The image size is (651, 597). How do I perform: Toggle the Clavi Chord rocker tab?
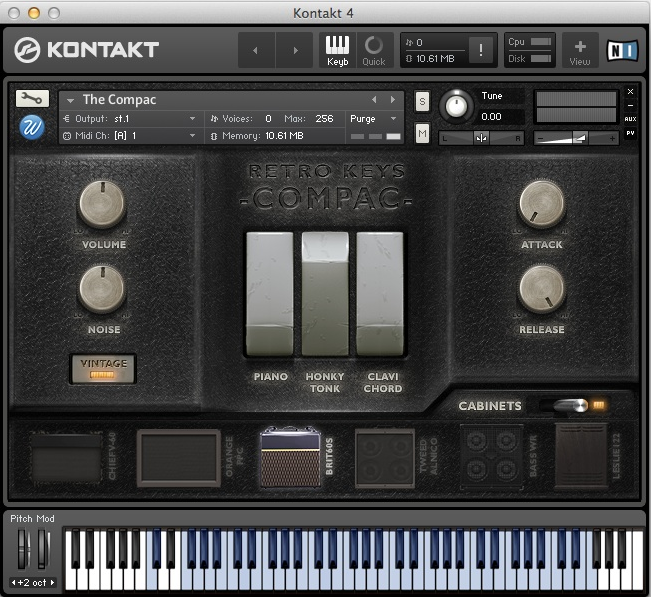pos(380,294)
